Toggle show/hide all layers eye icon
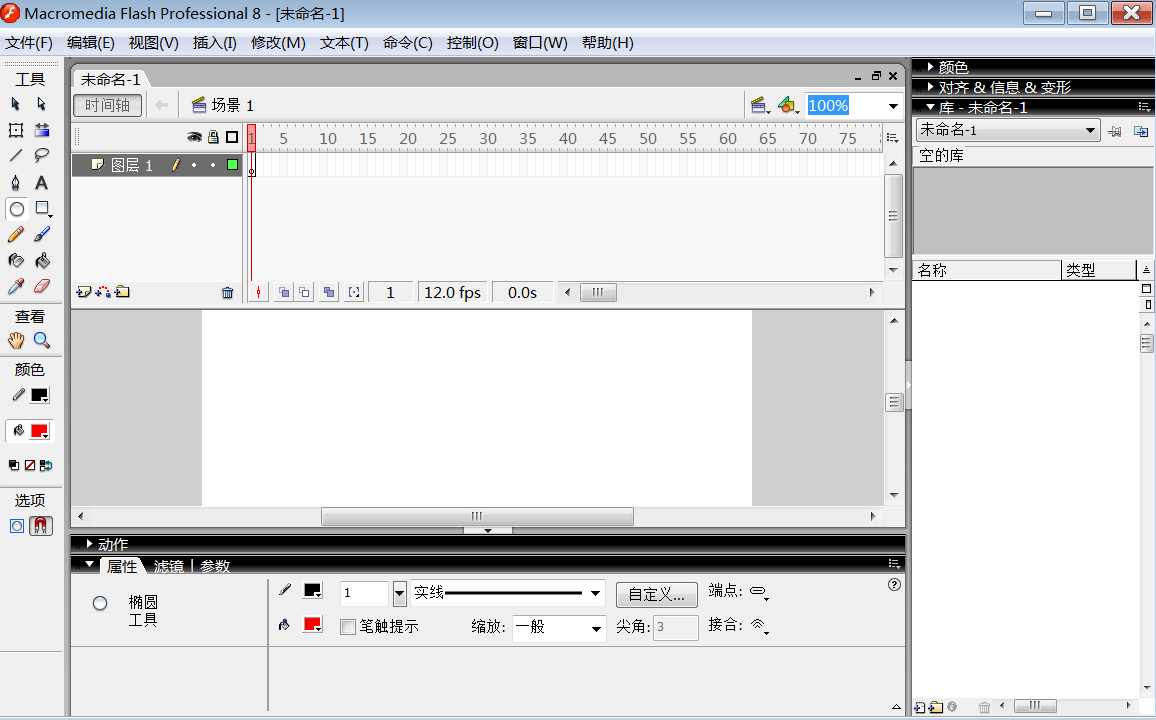This screenshot has height=720, width=1156. [x=194, y=137]
